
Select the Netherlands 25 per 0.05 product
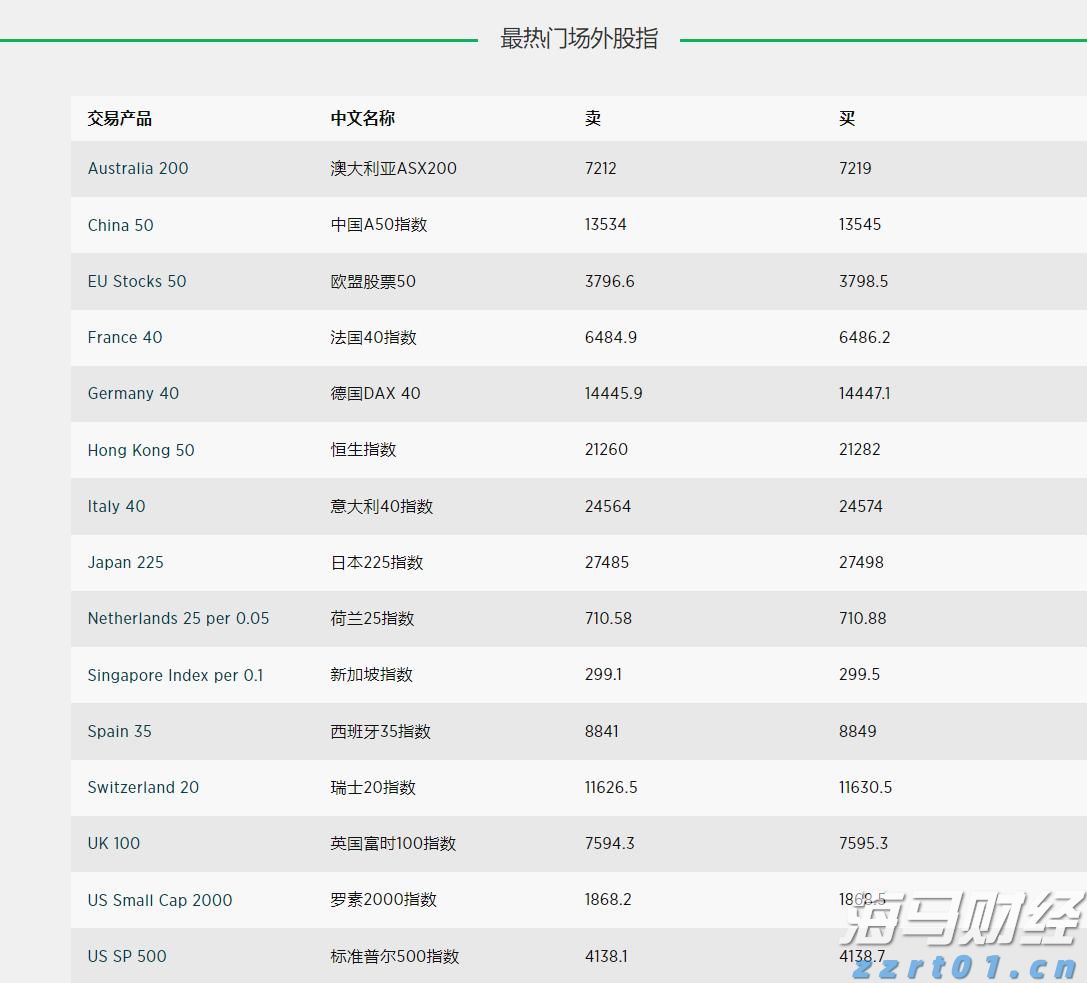pos(178,618)
